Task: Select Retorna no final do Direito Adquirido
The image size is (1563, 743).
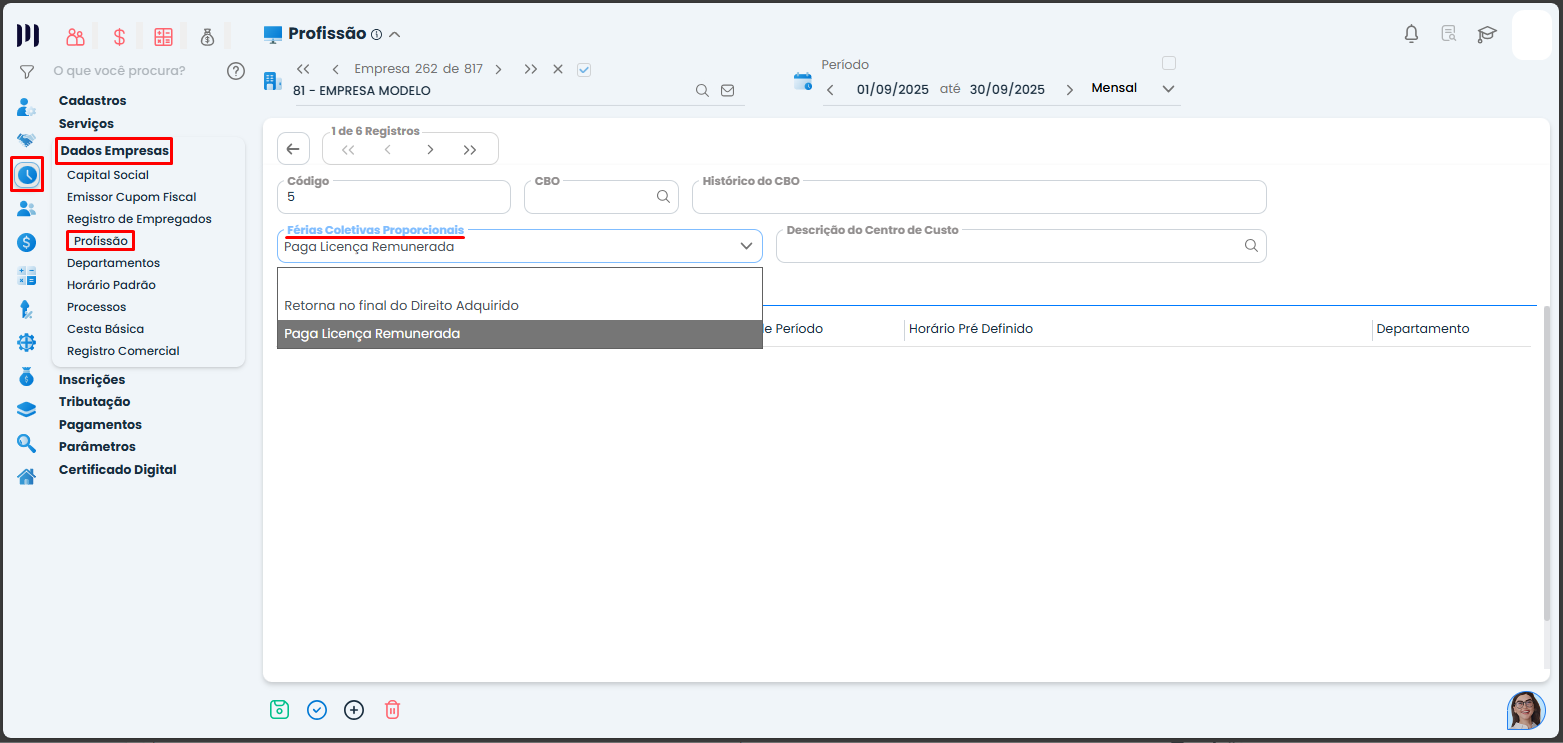Action: tap(401, 305)
